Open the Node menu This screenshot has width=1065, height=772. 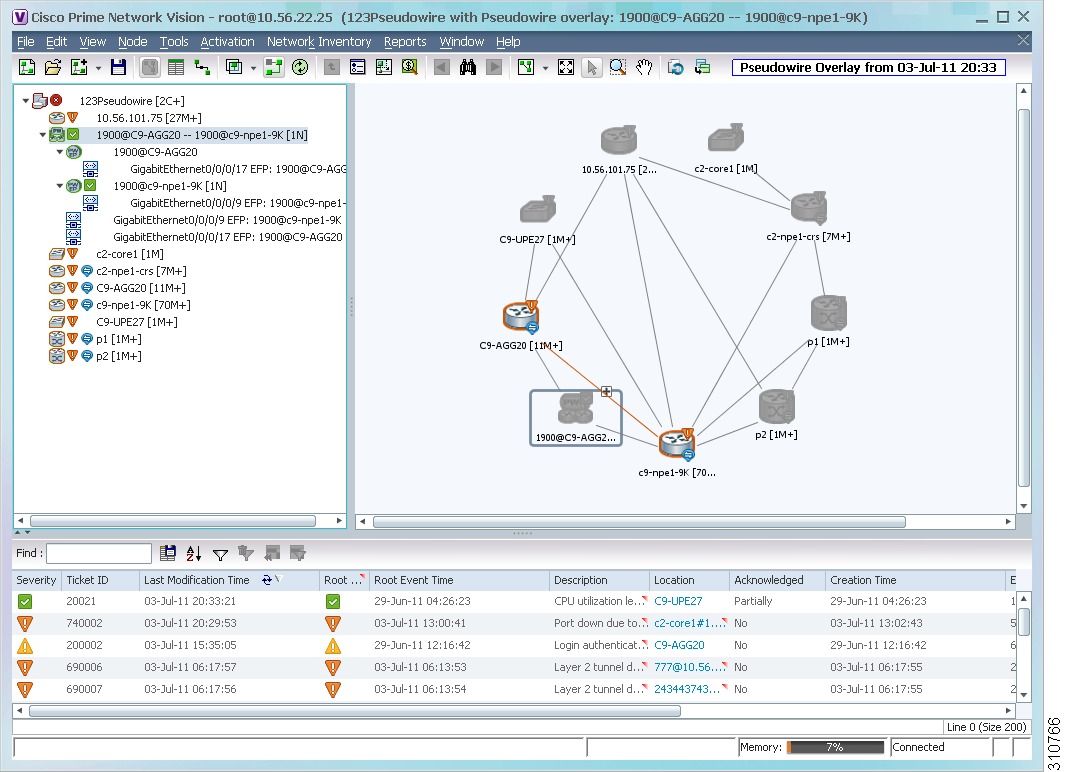[x=132, y=42]
